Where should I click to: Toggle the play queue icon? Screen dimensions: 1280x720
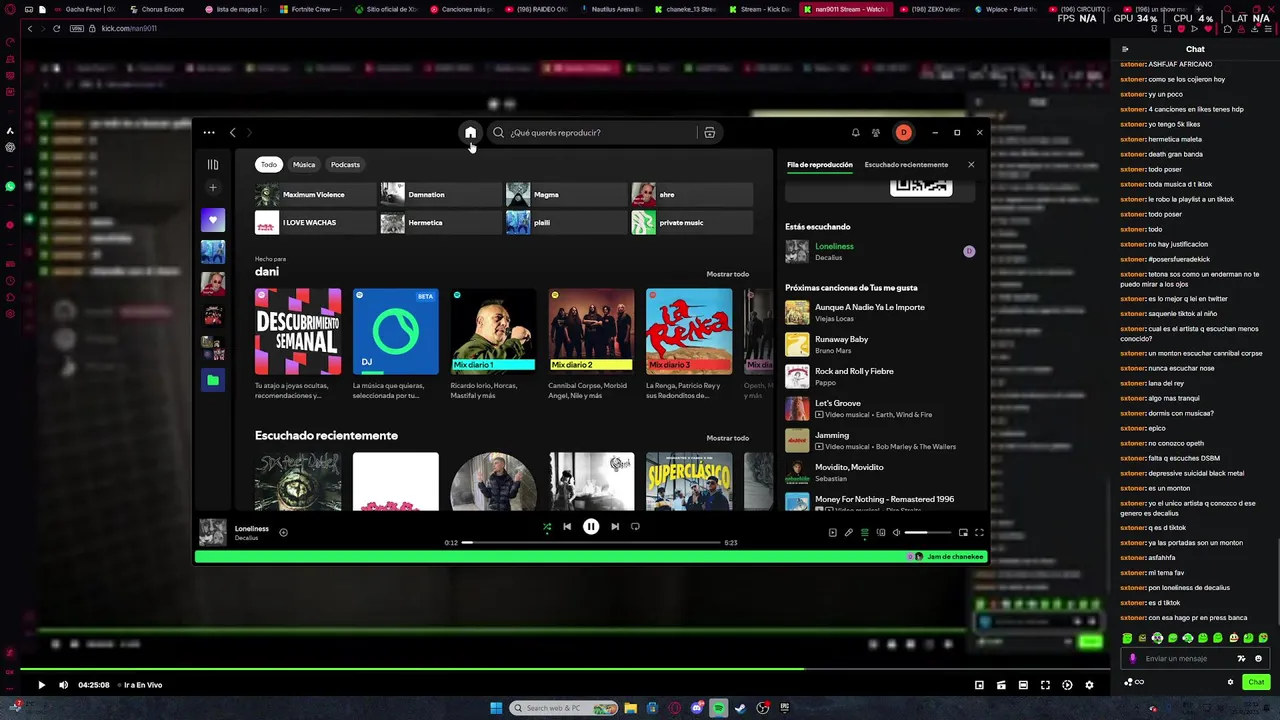(x=865, y=532)
